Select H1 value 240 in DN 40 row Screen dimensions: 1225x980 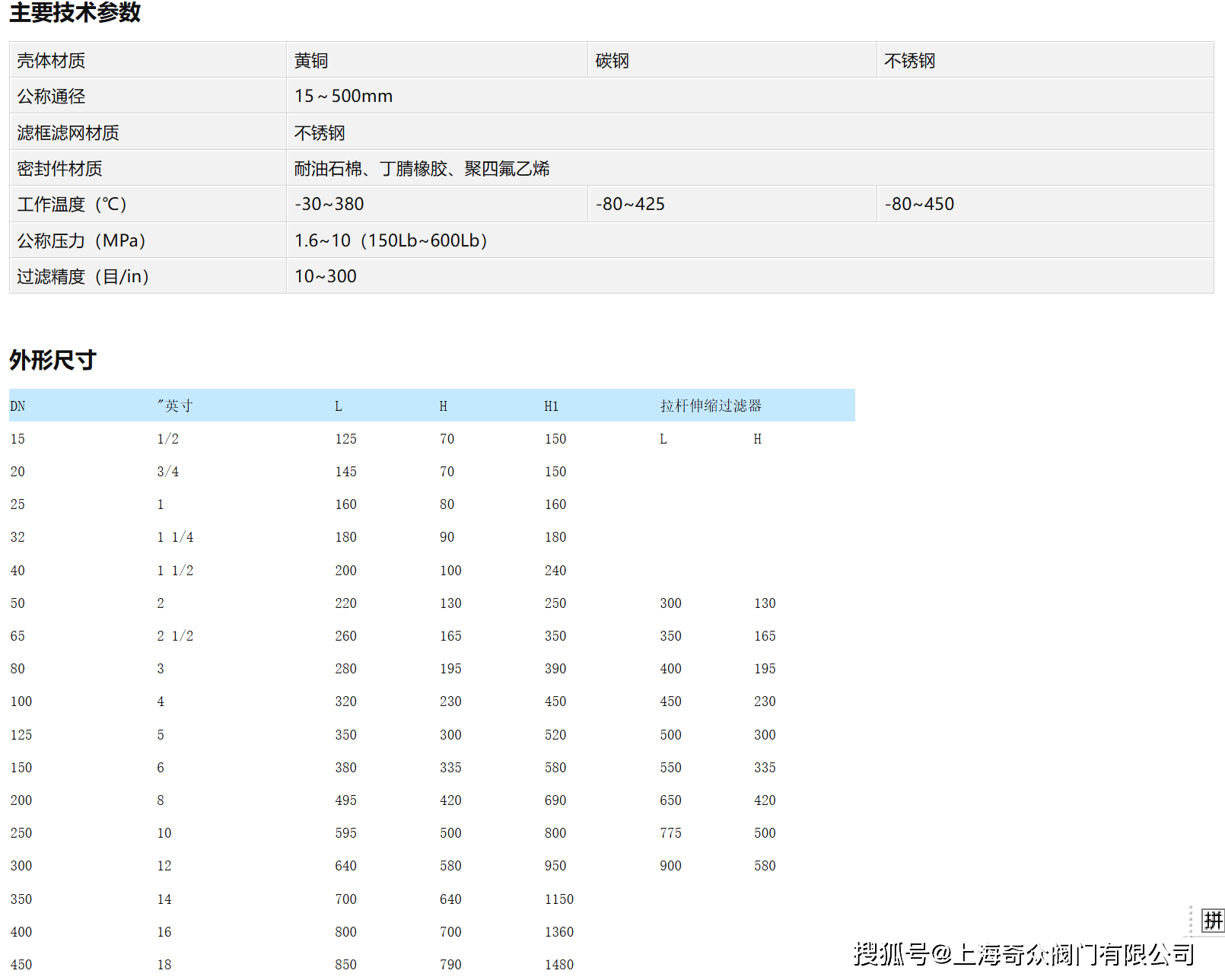point(555,571)
